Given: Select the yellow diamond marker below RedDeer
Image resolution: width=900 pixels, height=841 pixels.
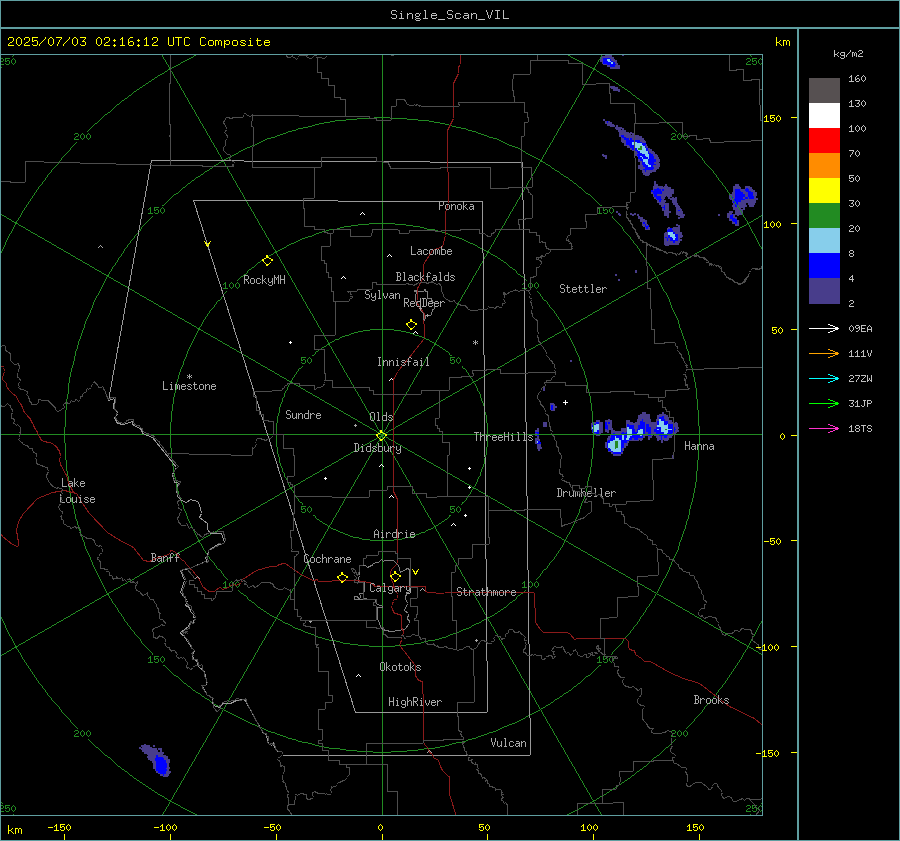Looking at the screenshot, I should [411, 325].
